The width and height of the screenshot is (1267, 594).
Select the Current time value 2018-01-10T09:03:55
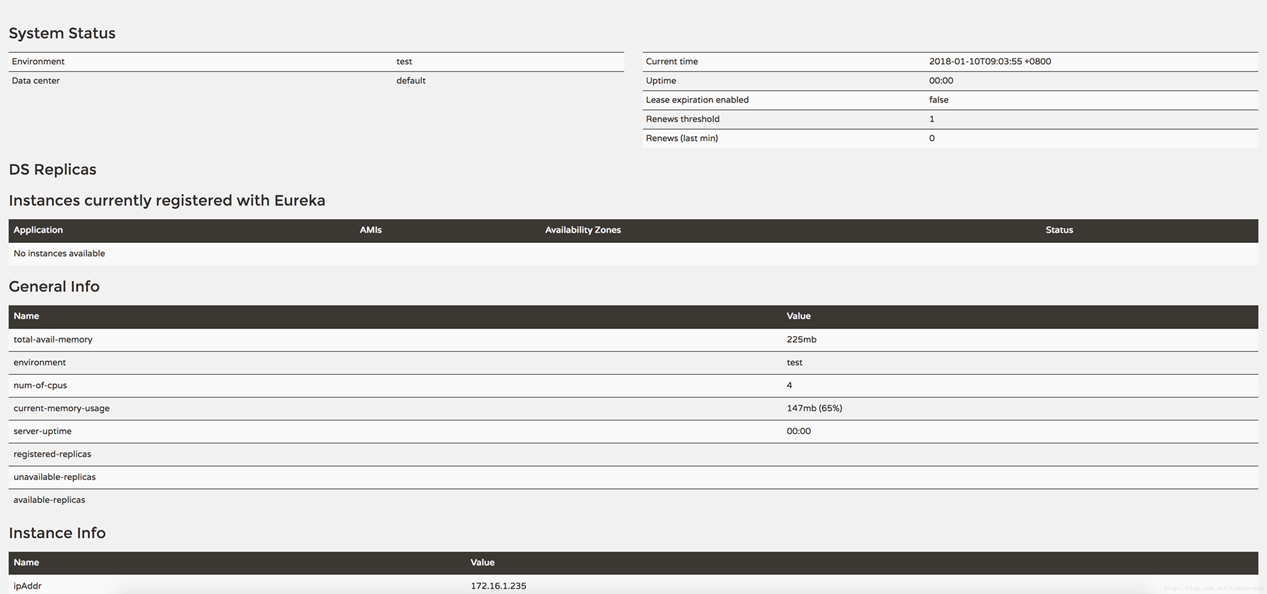tap(989, 62)
